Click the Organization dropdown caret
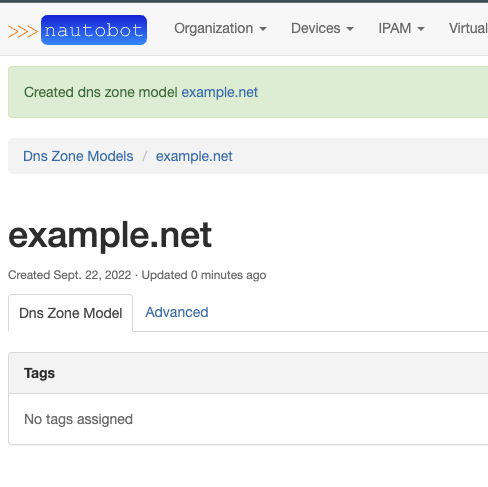This screenshot has height=487, width=488. (x=263, y=29)
